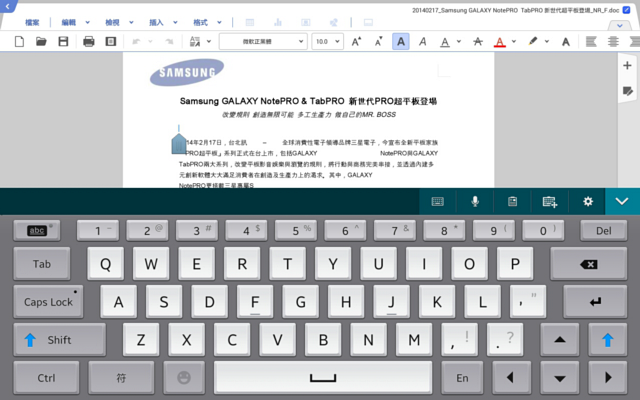Toggle the left Shift key
640x400 pixels.
59,340
